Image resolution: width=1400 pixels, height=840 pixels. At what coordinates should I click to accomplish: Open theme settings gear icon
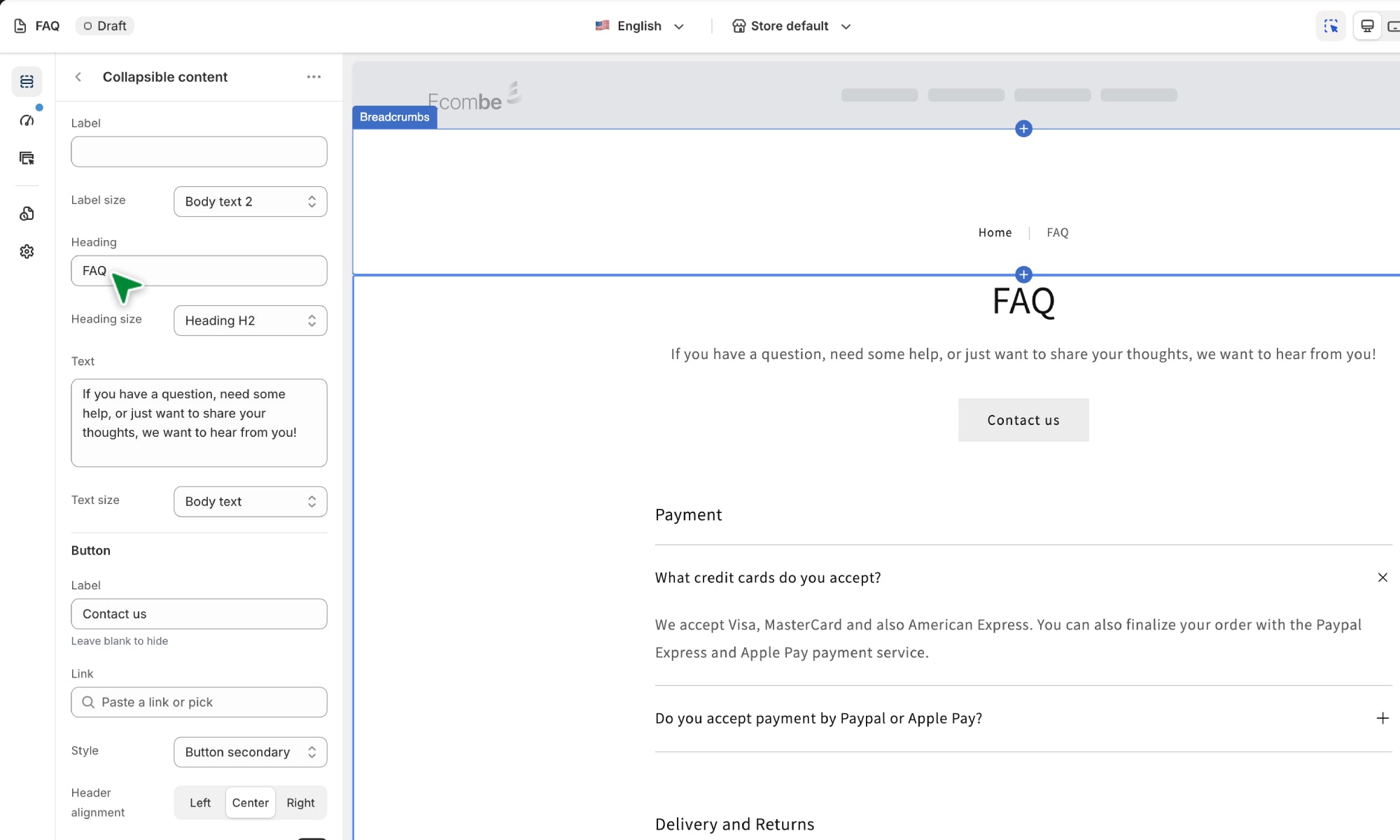click(x=27, y=251)
